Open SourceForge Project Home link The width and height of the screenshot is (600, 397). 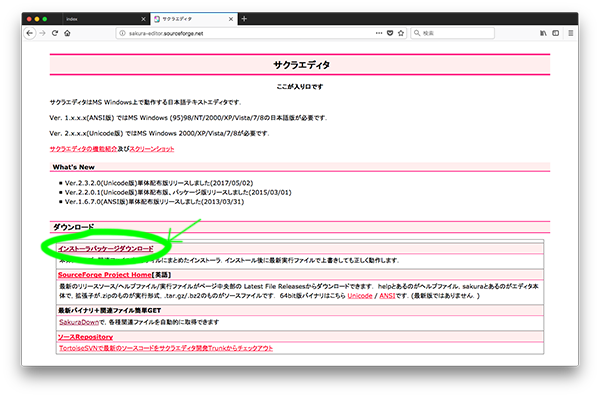[x=105, y=275]
